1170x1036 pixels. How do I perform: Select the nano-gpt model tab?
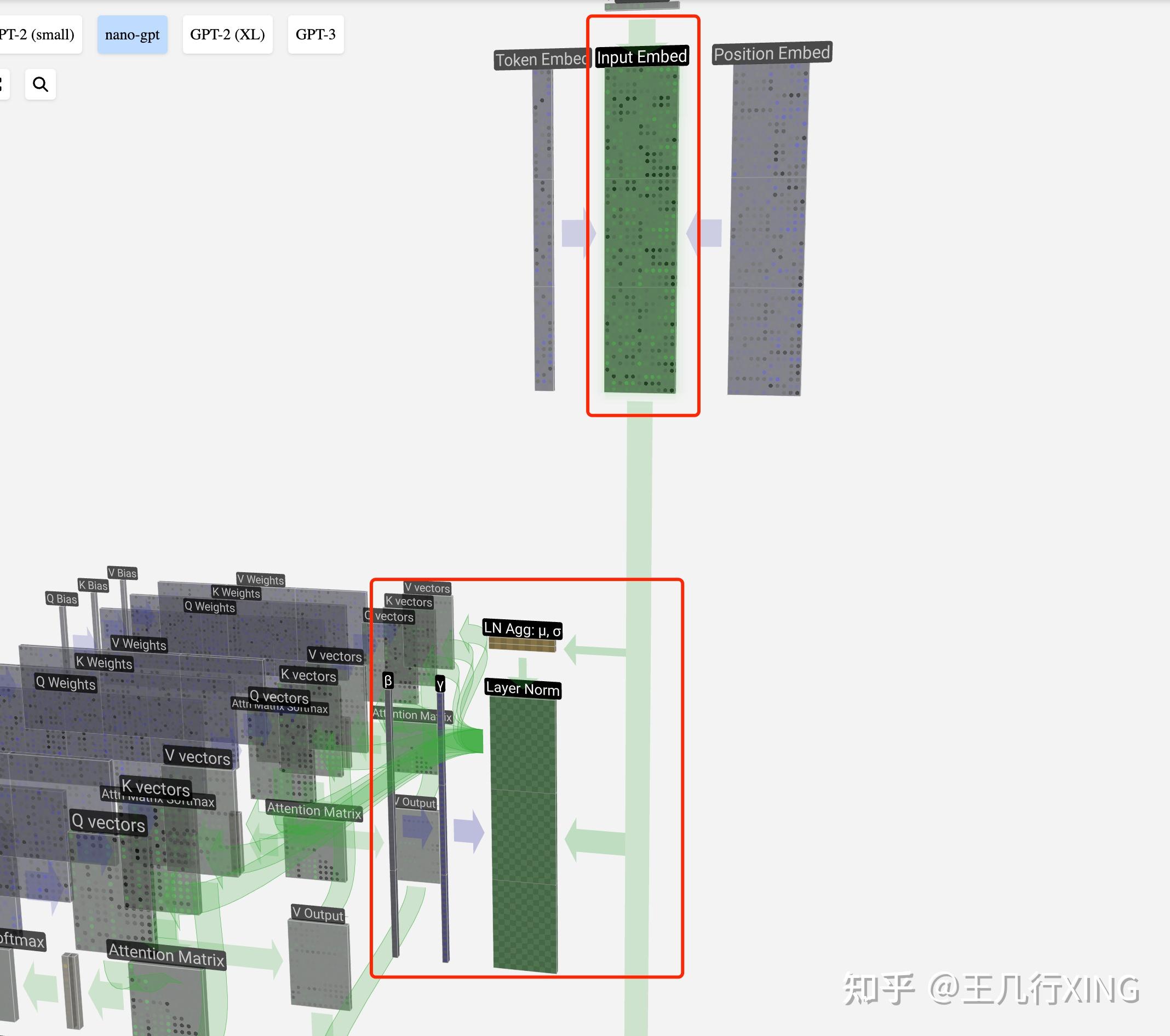pyautogui.click(x=132, y=34)
